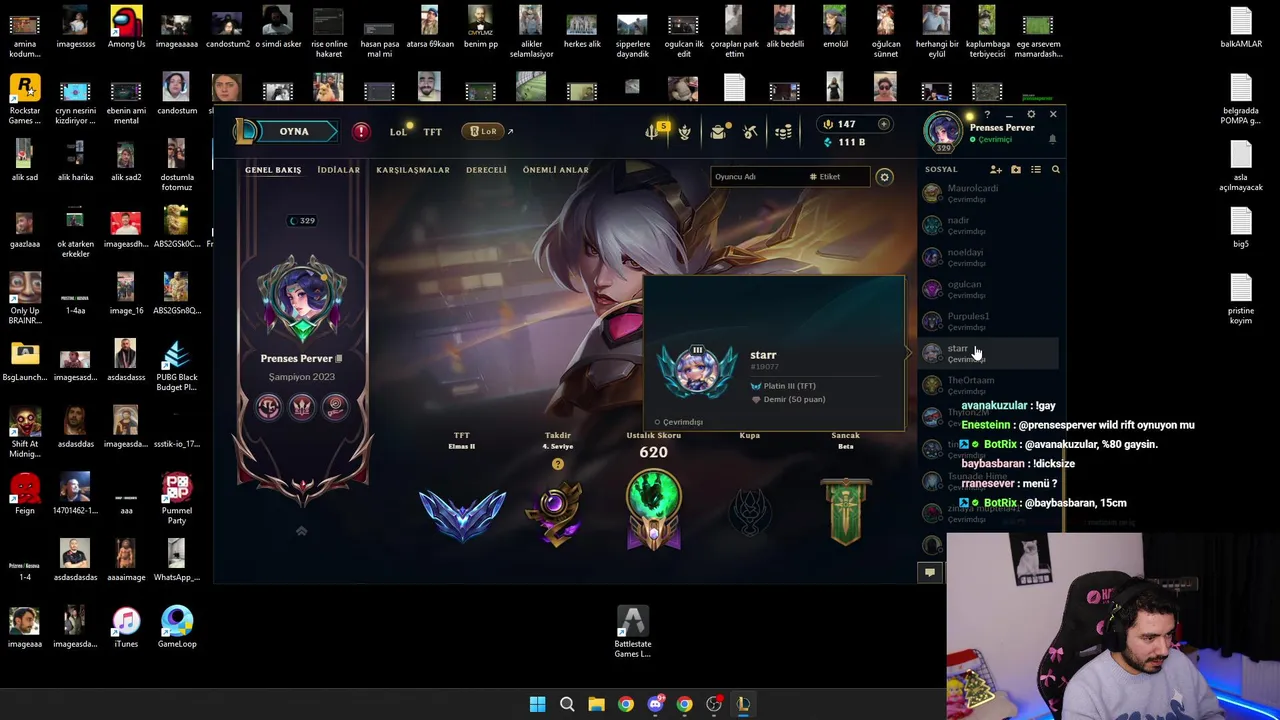Open PUBG Black Budget desktop shortcut
The width and height of the screenshot is (1280, 720).
coord(176,366)
